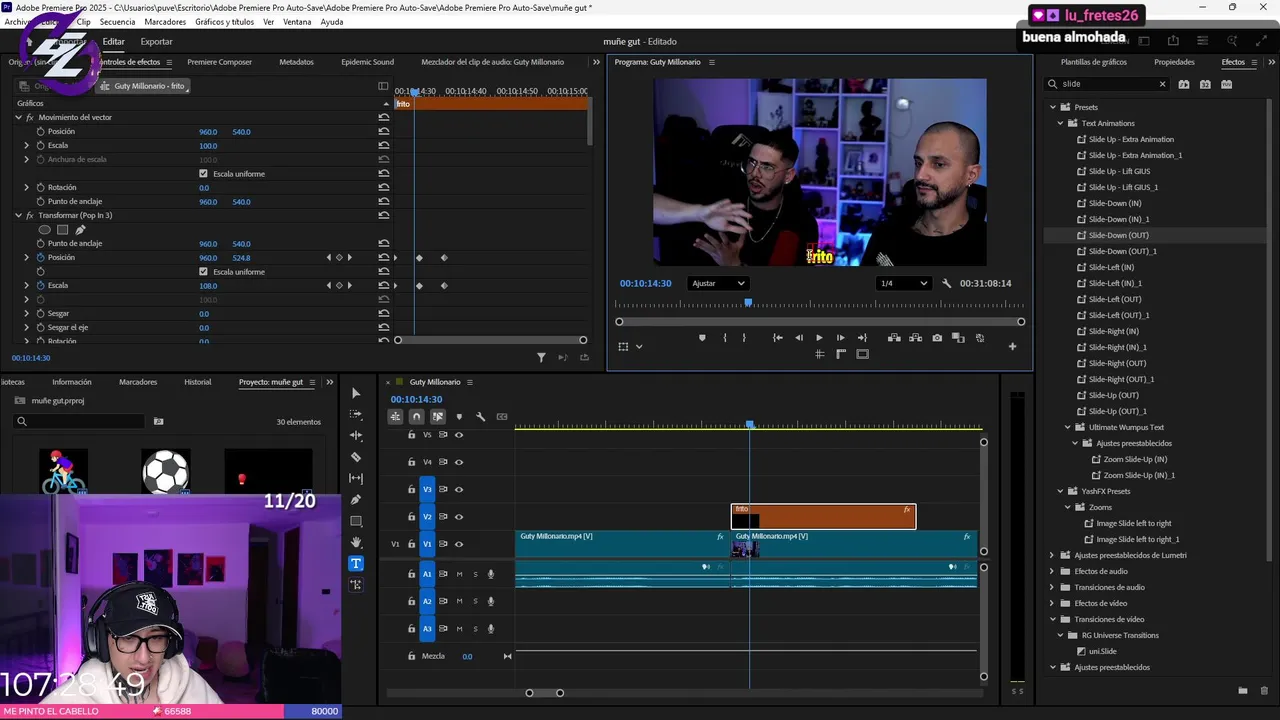
Task: Select the Ripple Edit tool
Action: pyautogui.click(x=356, y=436)
